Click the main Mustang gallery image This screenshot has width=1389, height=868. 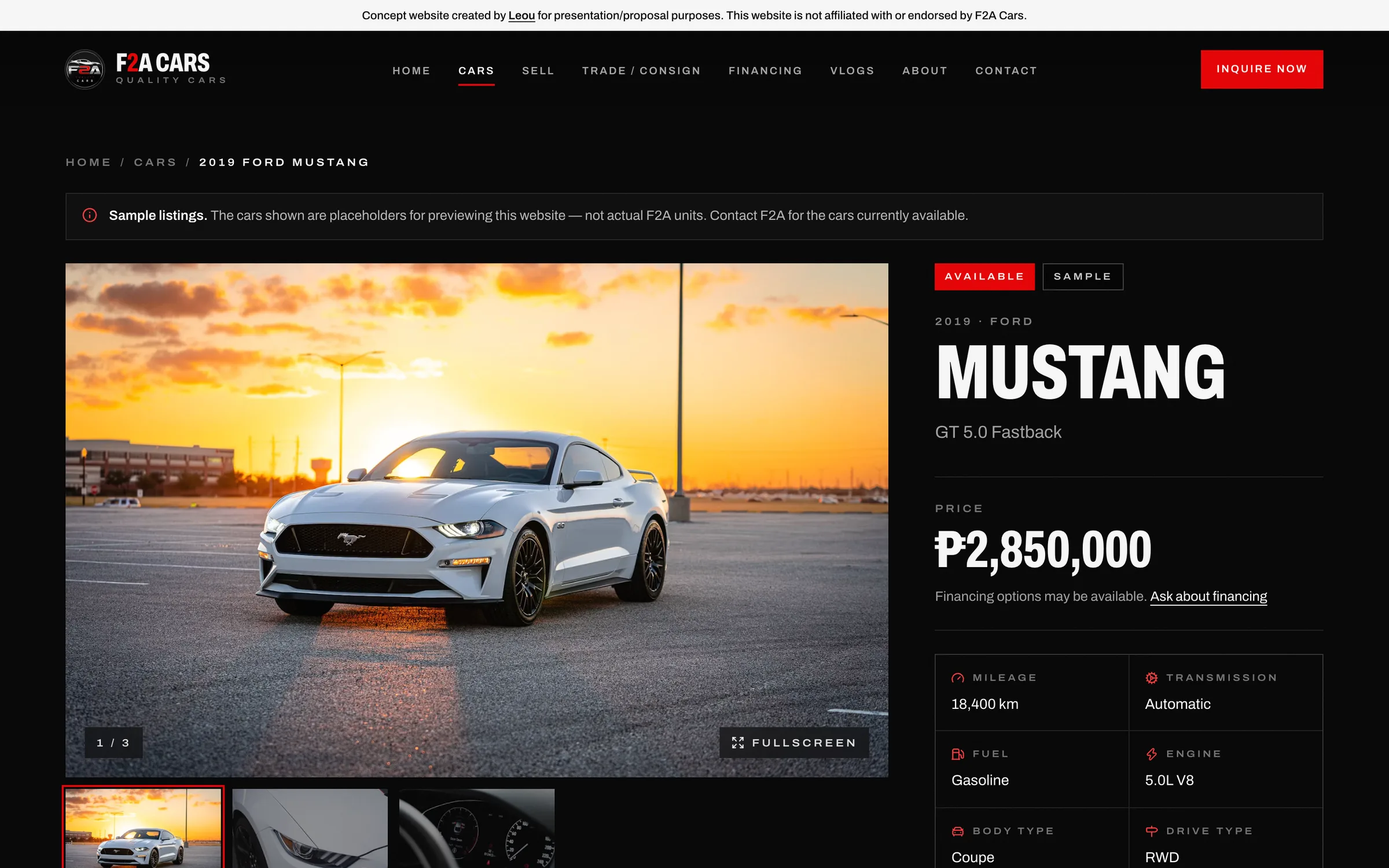[476, 520]
